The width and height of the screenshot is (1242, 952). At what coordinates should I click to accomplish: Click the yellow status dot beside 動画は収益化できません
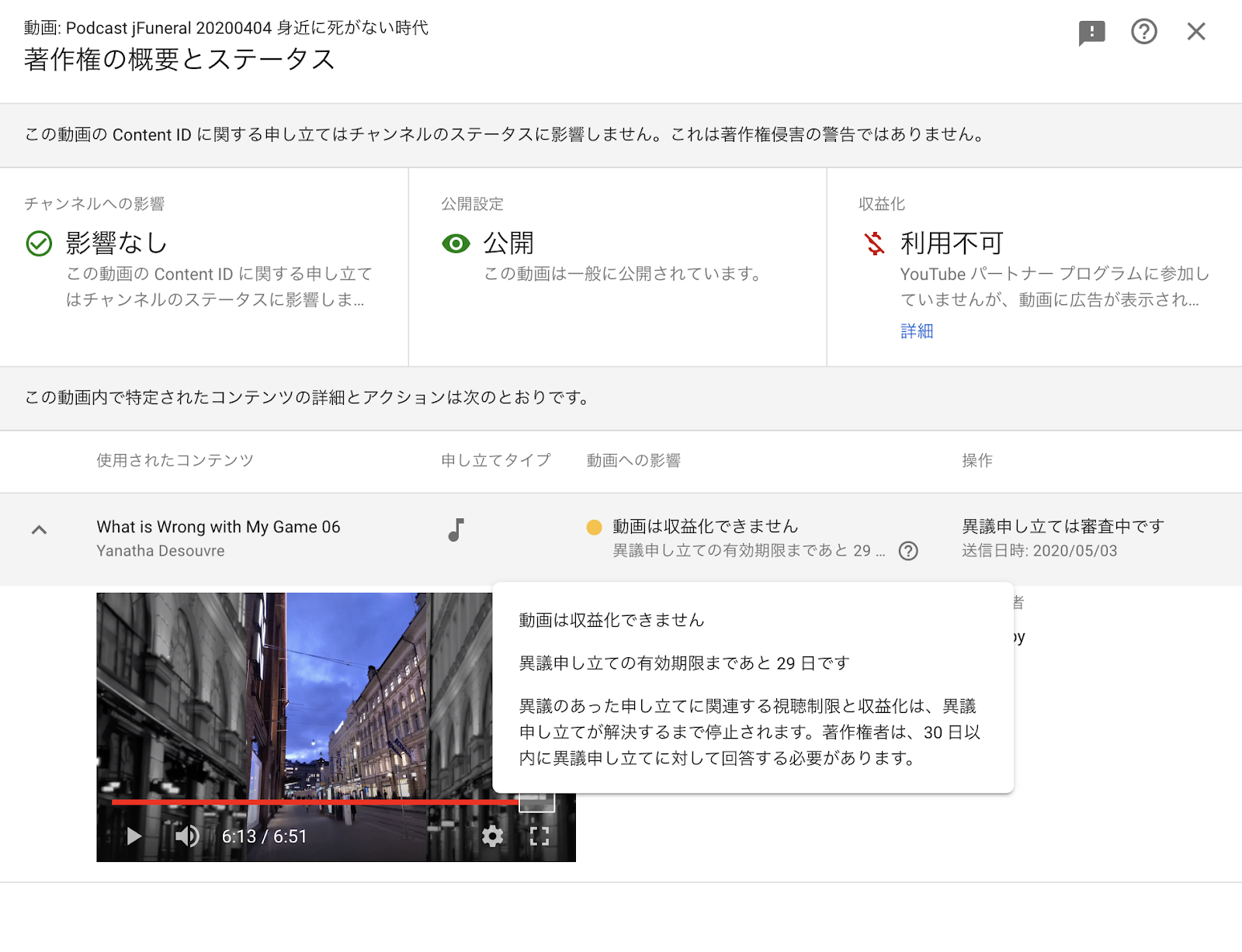coord(594,528)
